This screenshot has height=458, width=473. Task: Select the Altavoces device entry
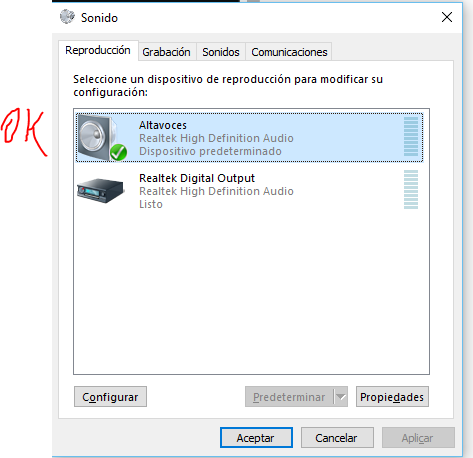click(x=250, y=137)
